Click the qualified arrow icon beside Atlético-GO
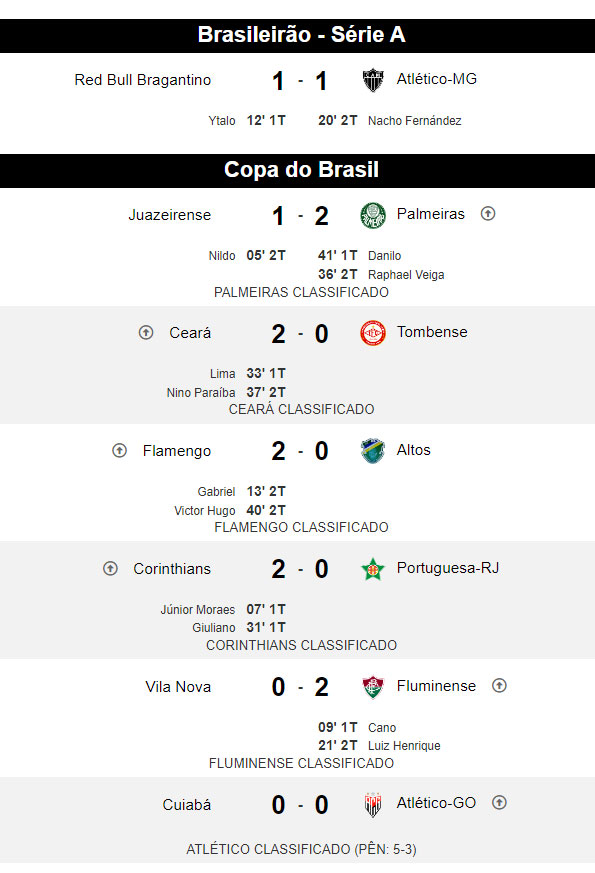 coord(499,803)
